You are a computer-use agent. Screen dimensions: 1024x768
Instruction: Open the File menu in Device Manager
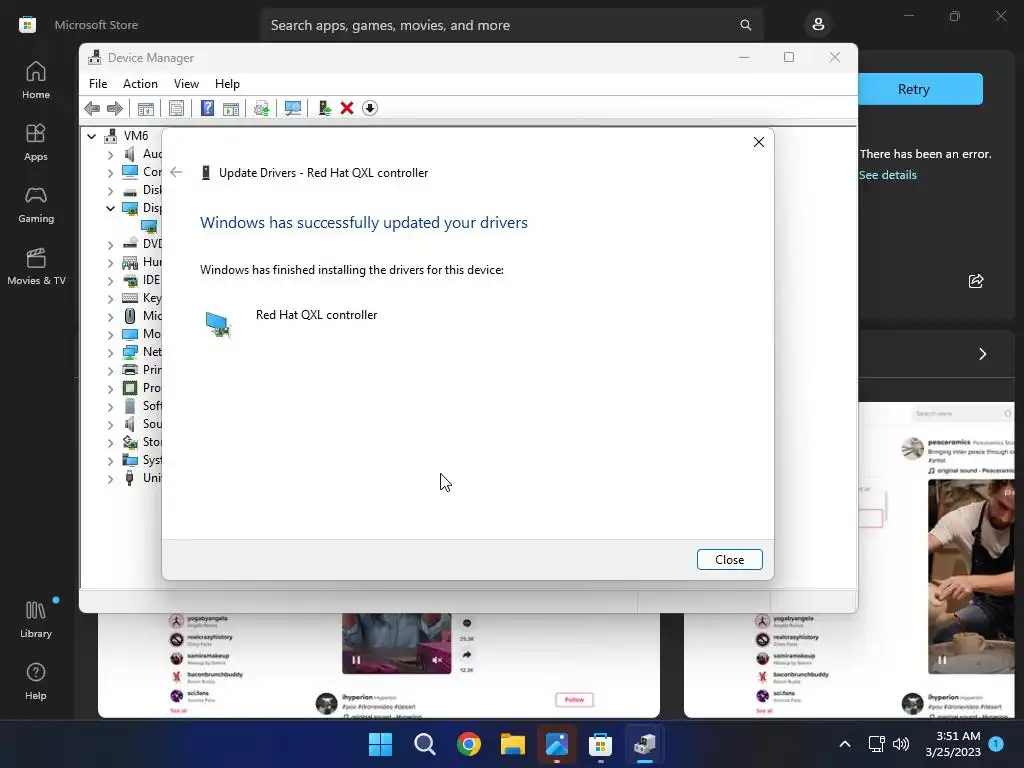[98, 84]
